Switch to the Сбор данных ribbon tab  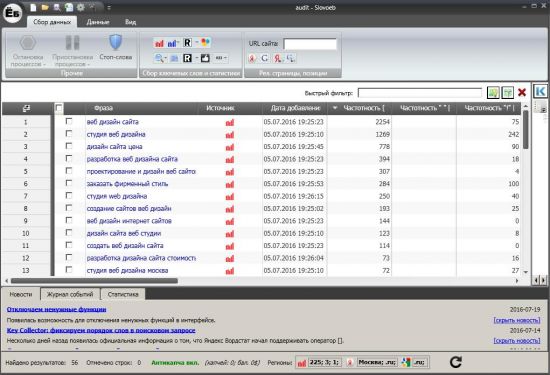click(x=52, y=22)
